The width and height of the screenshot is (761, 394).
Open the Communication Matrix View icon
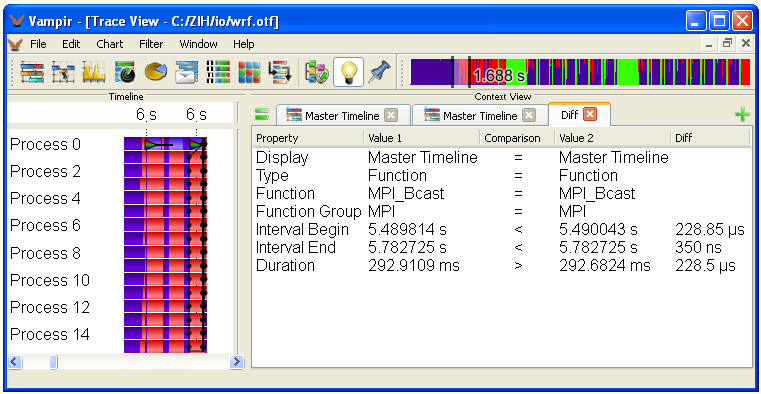tap(248, 72)
